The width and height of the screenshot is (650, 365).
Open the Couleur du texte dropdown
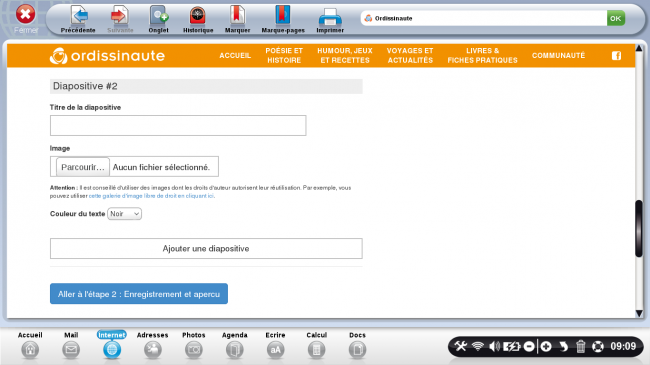tap(124, 214)
